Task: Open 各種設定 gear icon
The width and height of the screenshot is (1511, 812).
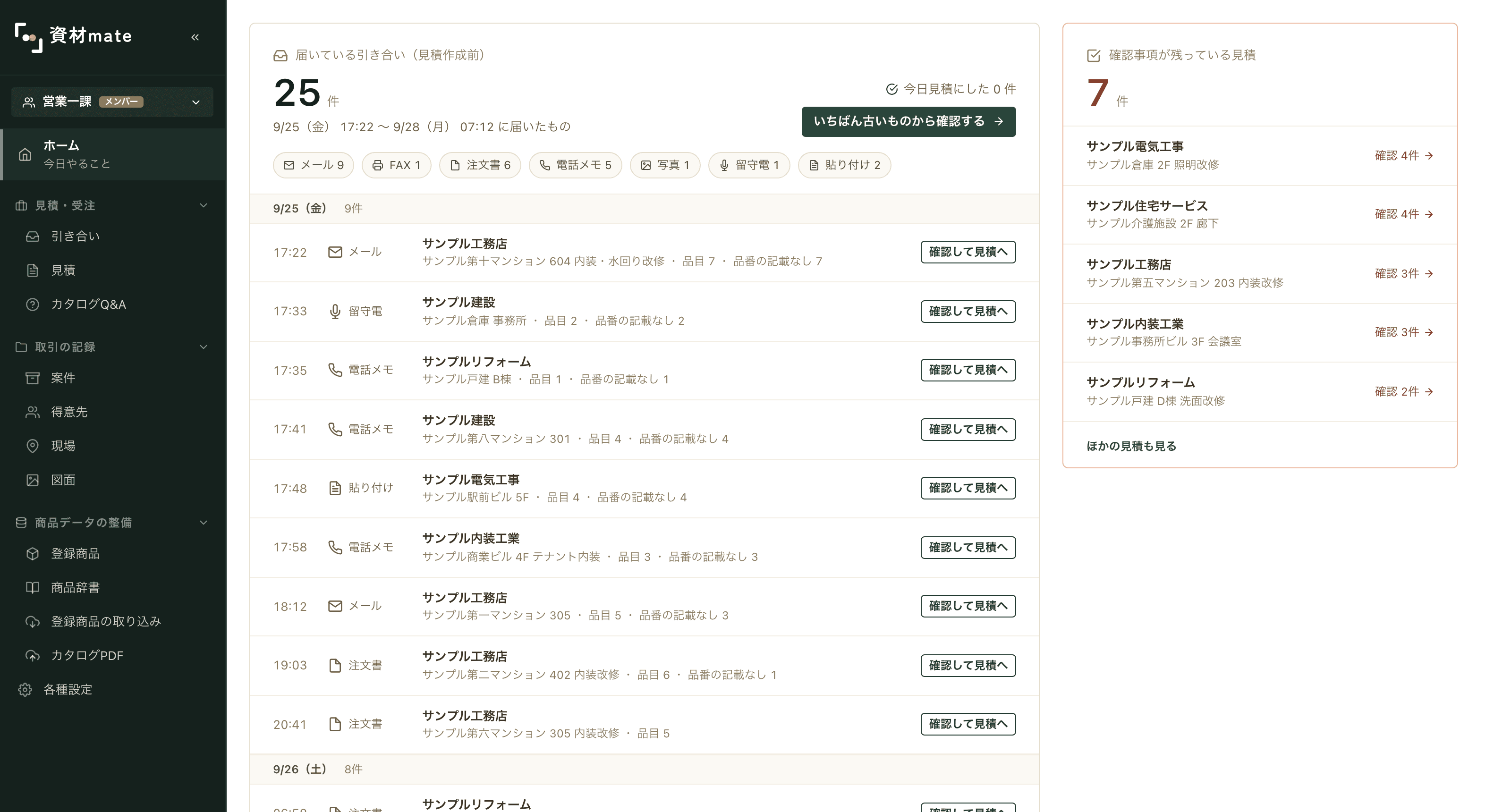Action: tap(25, 689)
